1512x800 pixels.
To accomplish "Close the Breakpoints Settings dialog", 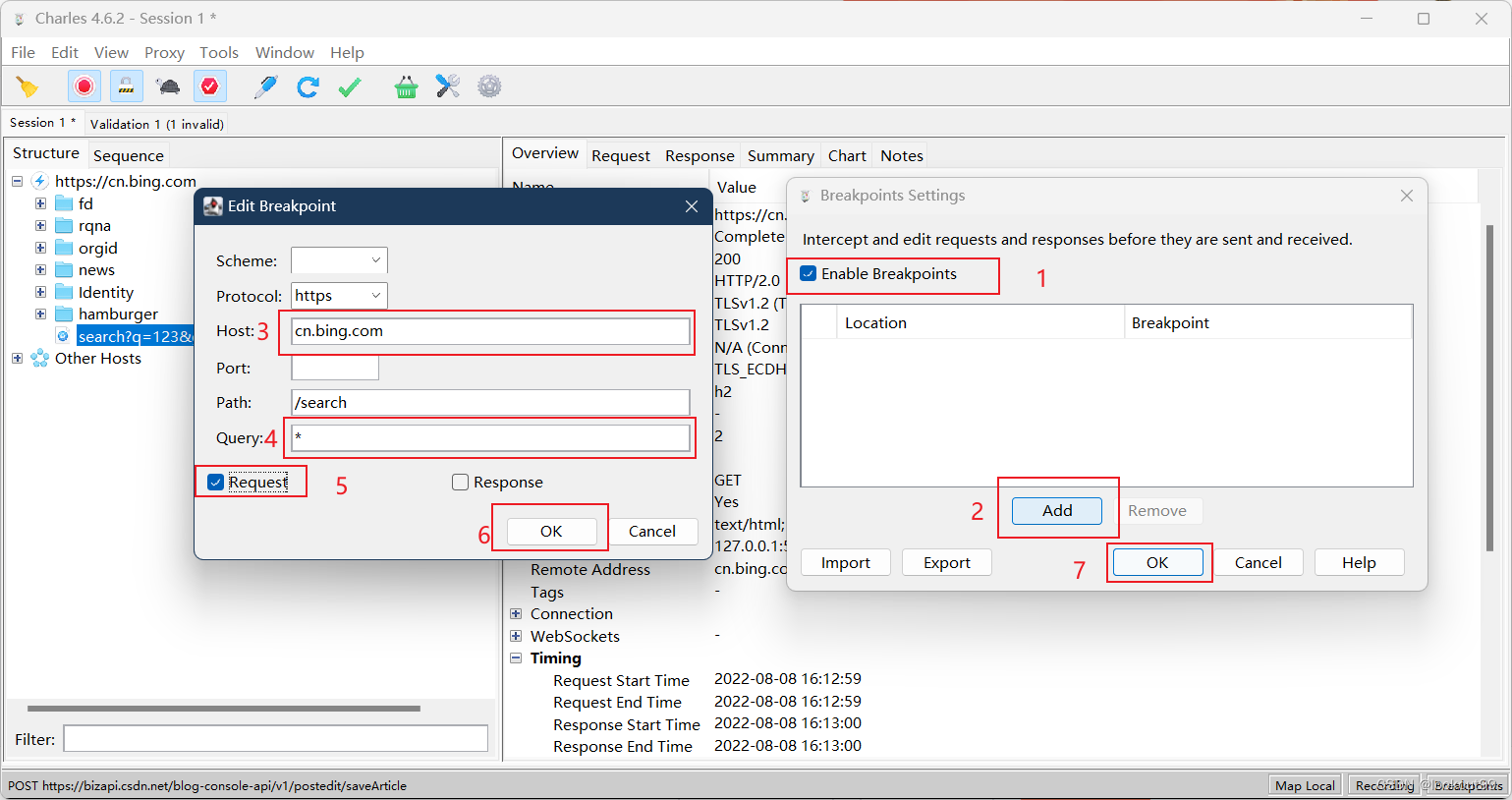I will tap(1407, 196).
